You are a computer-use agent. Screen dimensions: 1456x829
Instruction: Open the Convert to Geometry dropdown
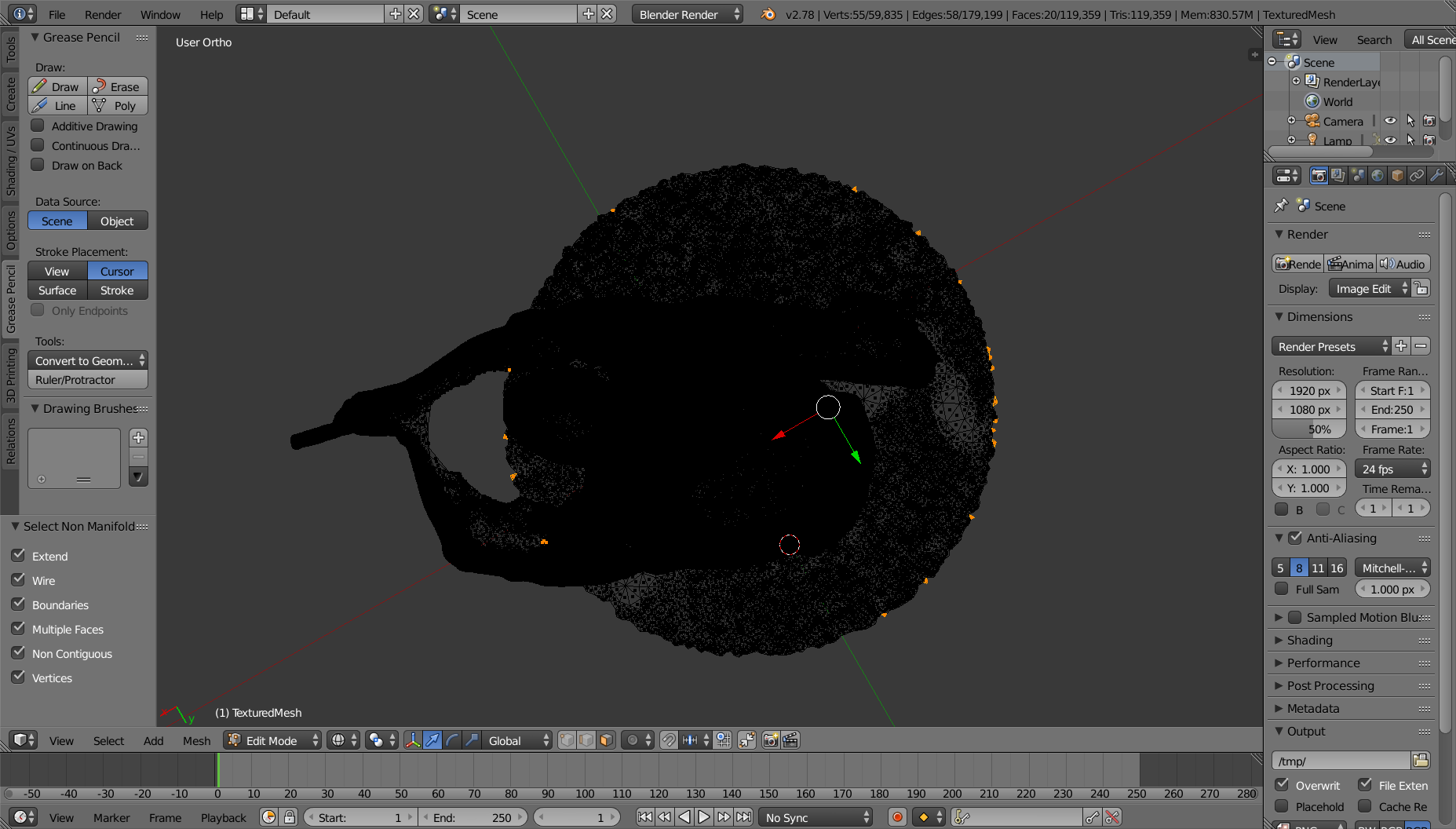pyautogui.click(x=88, y=360)
